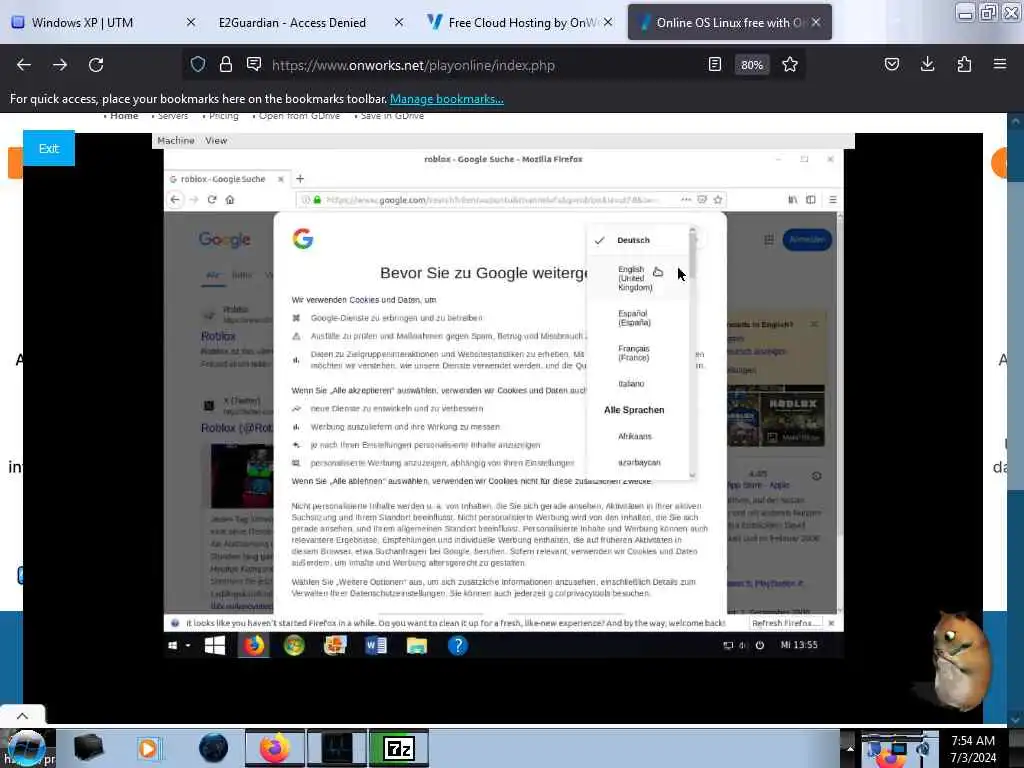Click the blue Exit button
This screenshot has height=768, width=1024.
(49, 148)
